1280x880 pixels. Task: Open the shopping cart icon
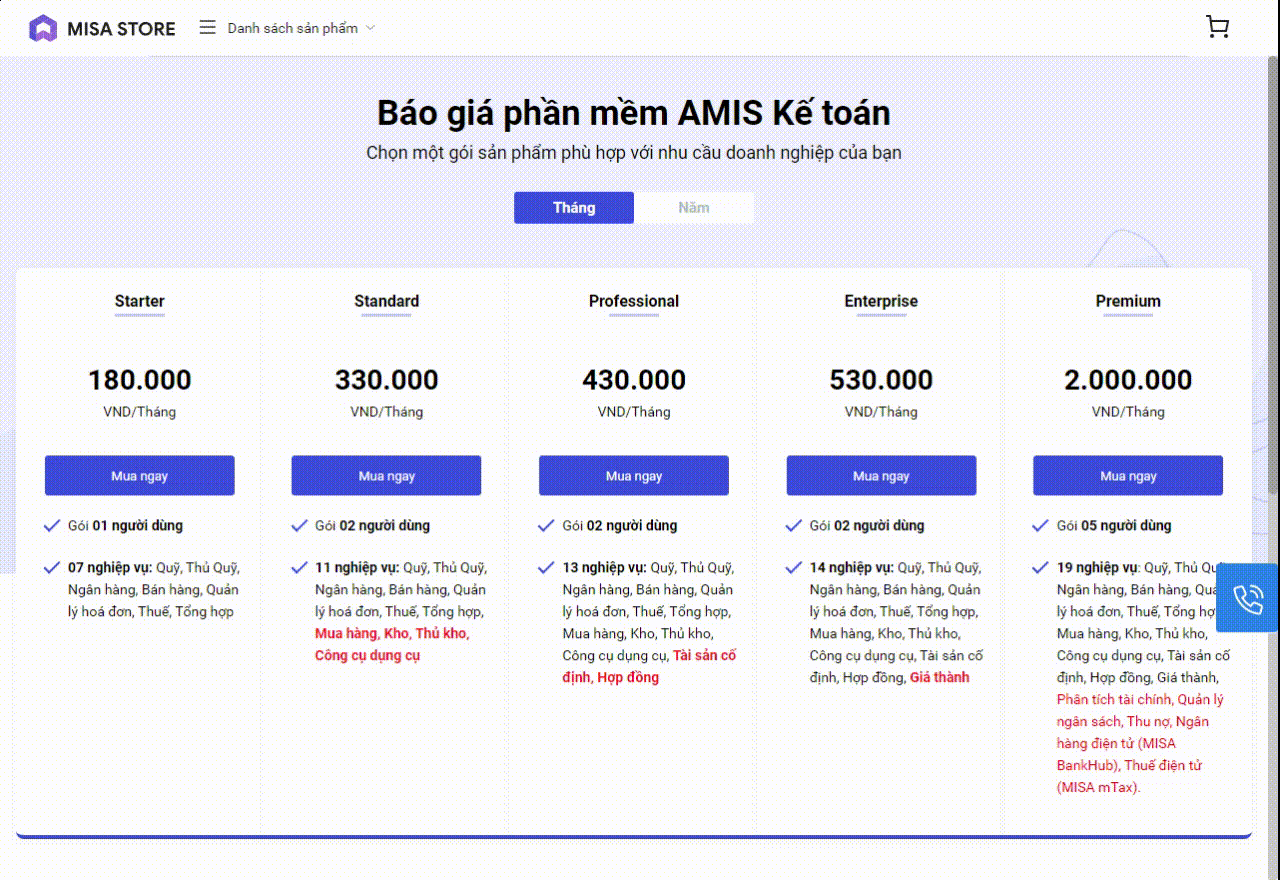pyautogui.click(x=1217, y=27)
